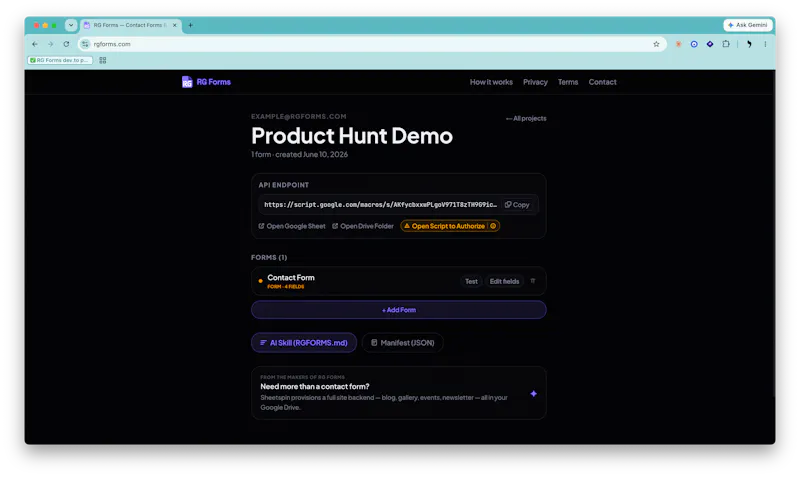This screenshot has width=800, height=477.
Task: Click Ask Gemini button
Action: pyautogui.click(x=747, y=25)
